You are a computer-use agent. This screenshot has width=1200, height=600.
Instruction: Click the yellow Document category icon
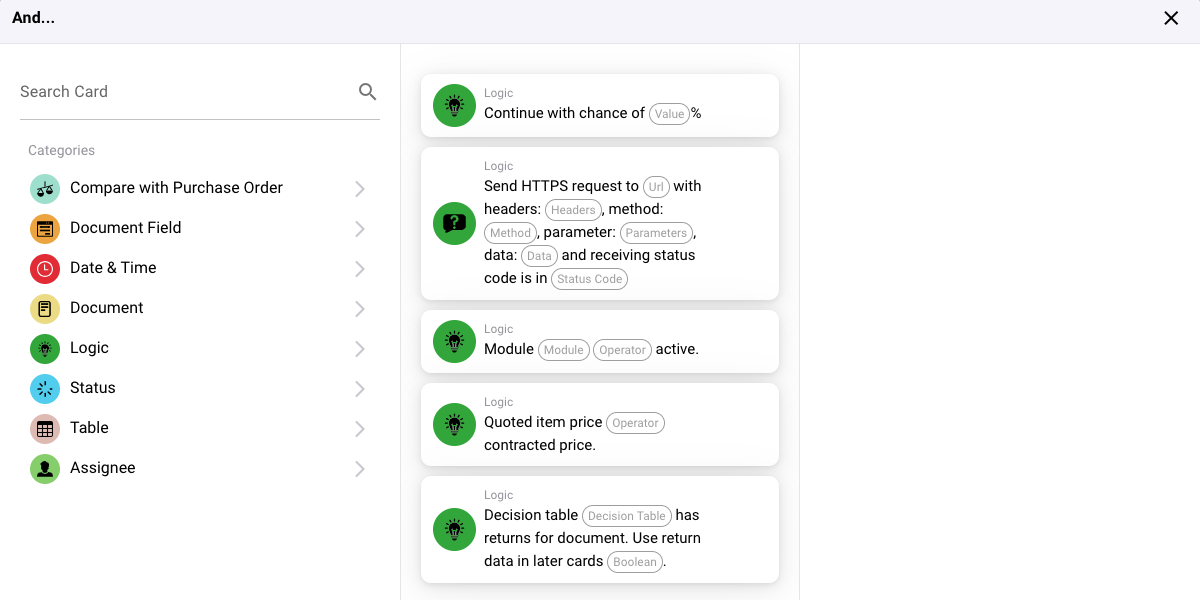[x=45, y=308]
